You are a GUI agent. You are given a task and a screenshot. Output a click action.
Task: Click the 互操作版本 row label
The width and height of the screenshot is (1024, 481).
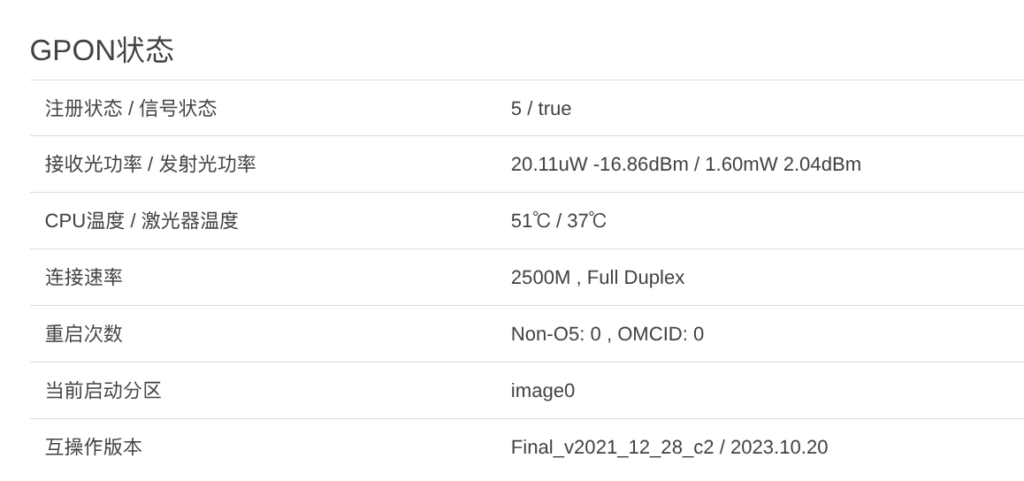tap(93, 447)
